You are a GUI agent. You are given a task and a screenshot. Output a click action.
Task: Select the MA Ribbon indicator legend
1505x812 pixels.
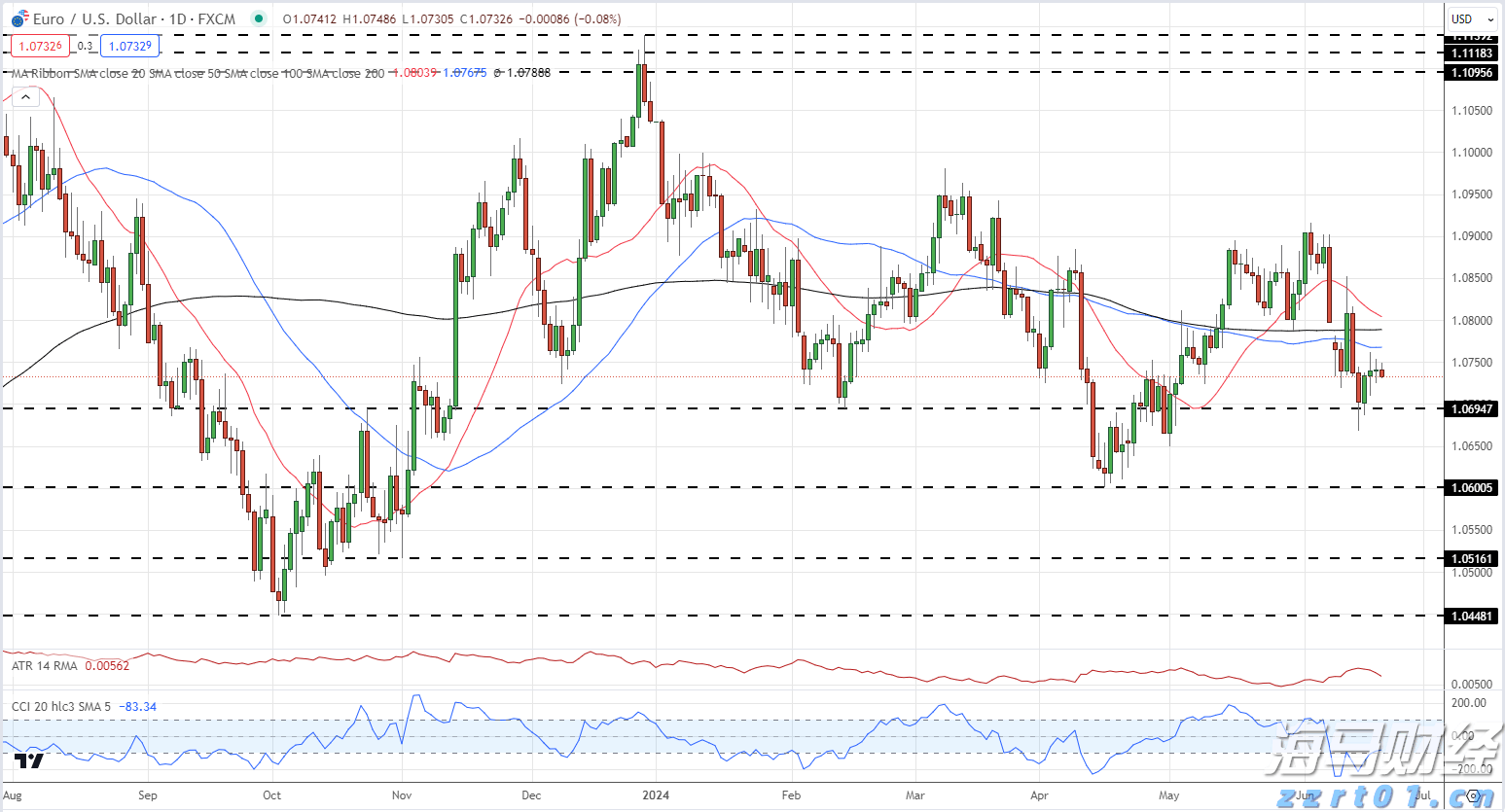tap(198, 73)
